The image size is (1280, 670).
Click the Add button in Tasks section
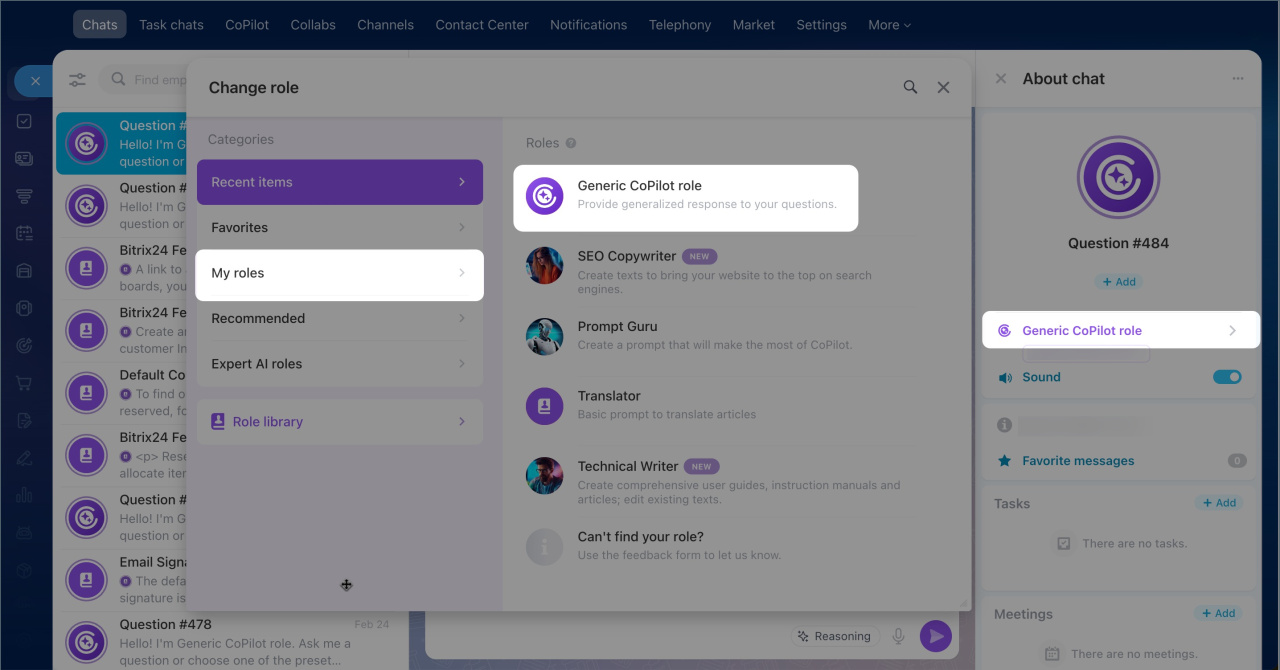click(1218, 503)
